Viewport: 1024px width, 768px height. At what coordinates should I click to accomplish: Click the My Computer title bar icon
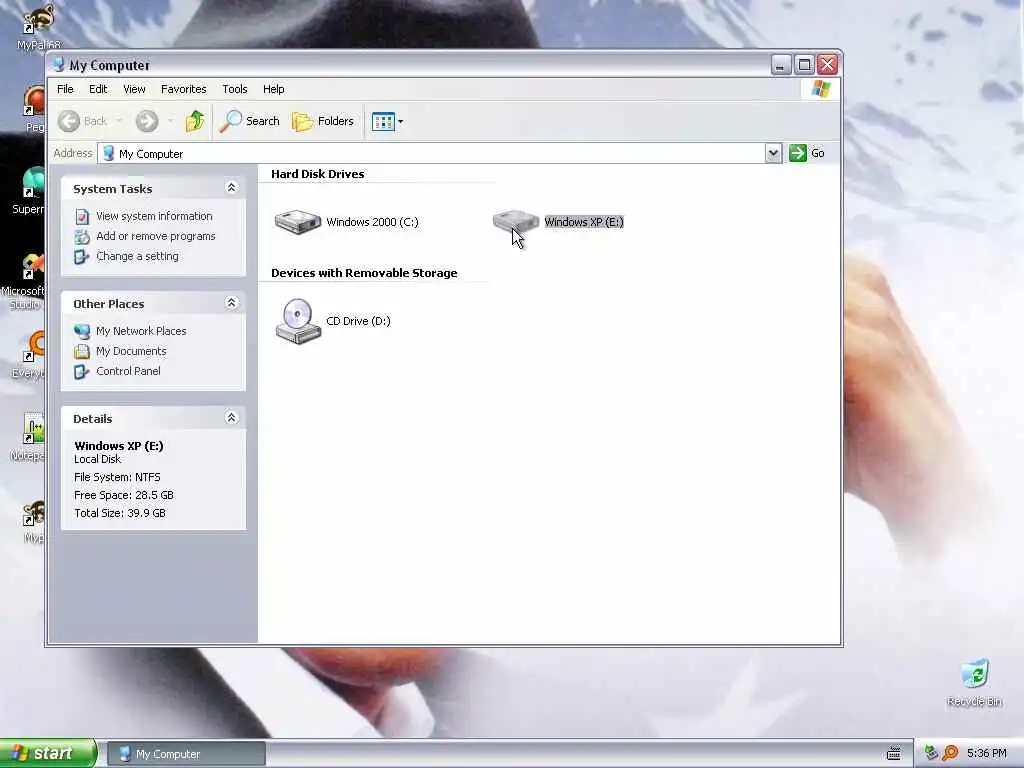(x=59, y=65)
